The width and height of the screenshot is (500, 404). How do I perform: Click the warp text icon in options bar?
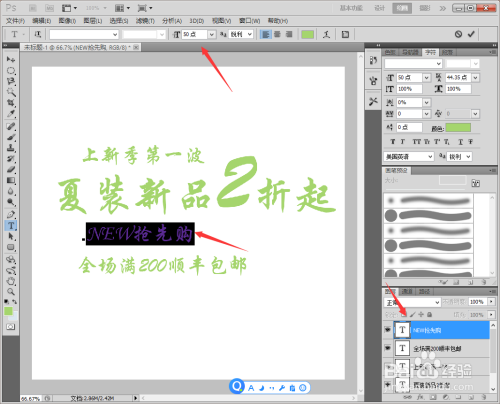(326, 34)
